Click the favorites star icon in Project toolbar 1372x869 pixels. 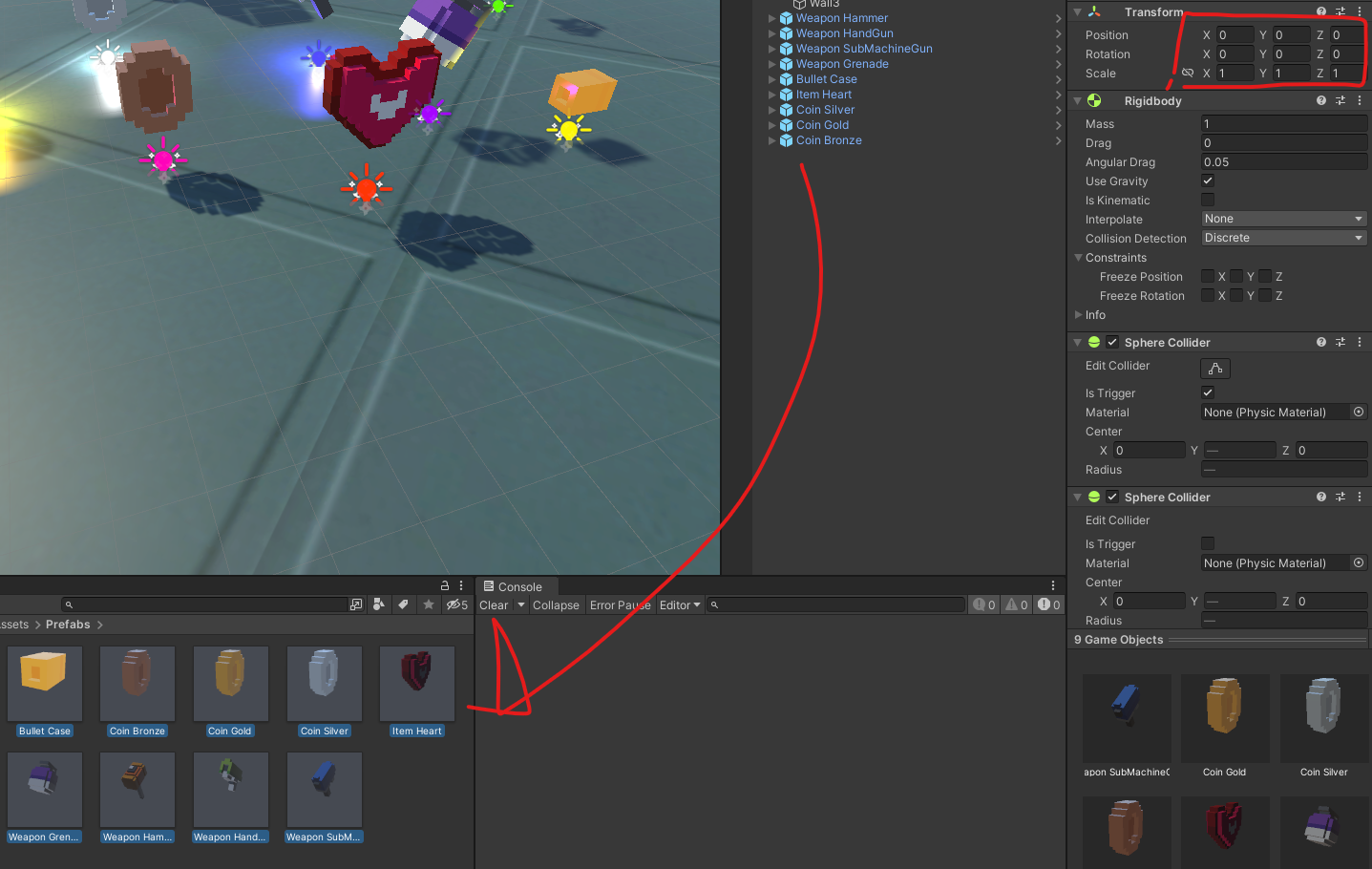click(429, 604)
